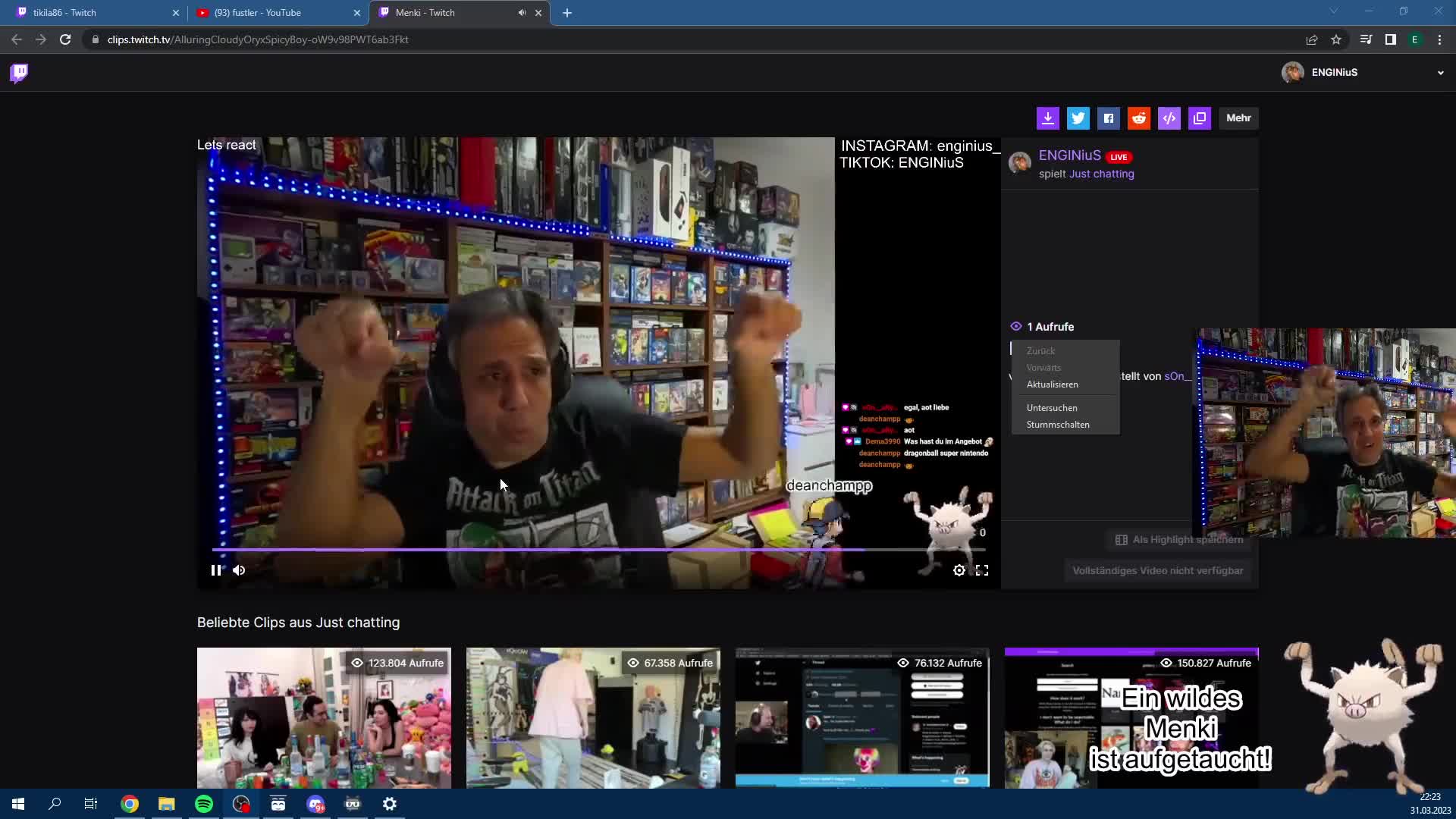The height and width of the screenshot is (819, 1456).
Task: Bookmark this page with the star
Action: [1336, 39]
